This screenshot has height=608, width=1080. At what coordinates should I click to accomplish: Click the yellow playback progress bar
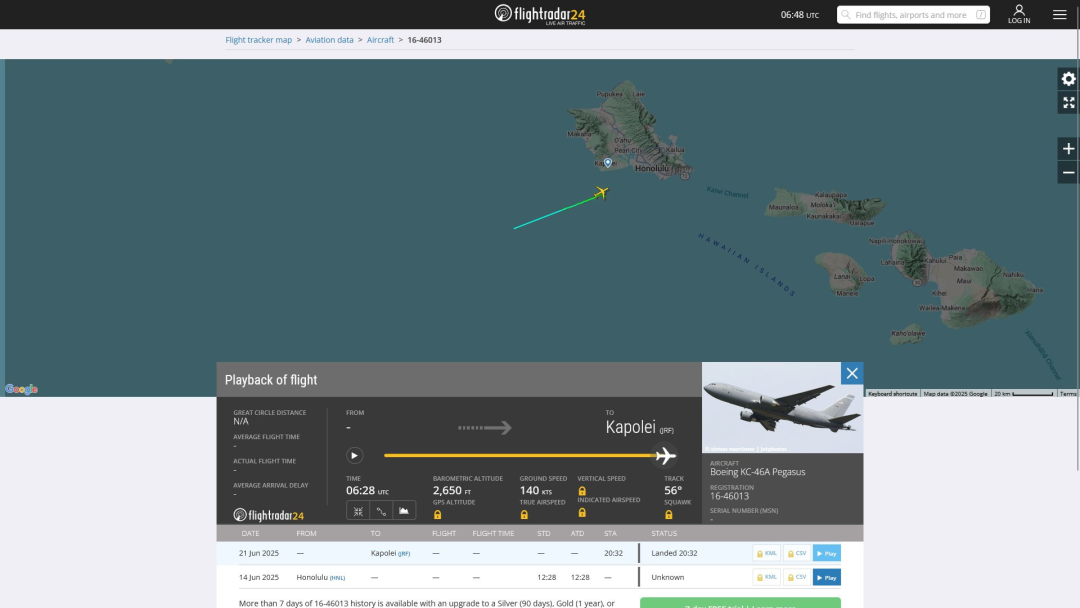coord(520,455)
